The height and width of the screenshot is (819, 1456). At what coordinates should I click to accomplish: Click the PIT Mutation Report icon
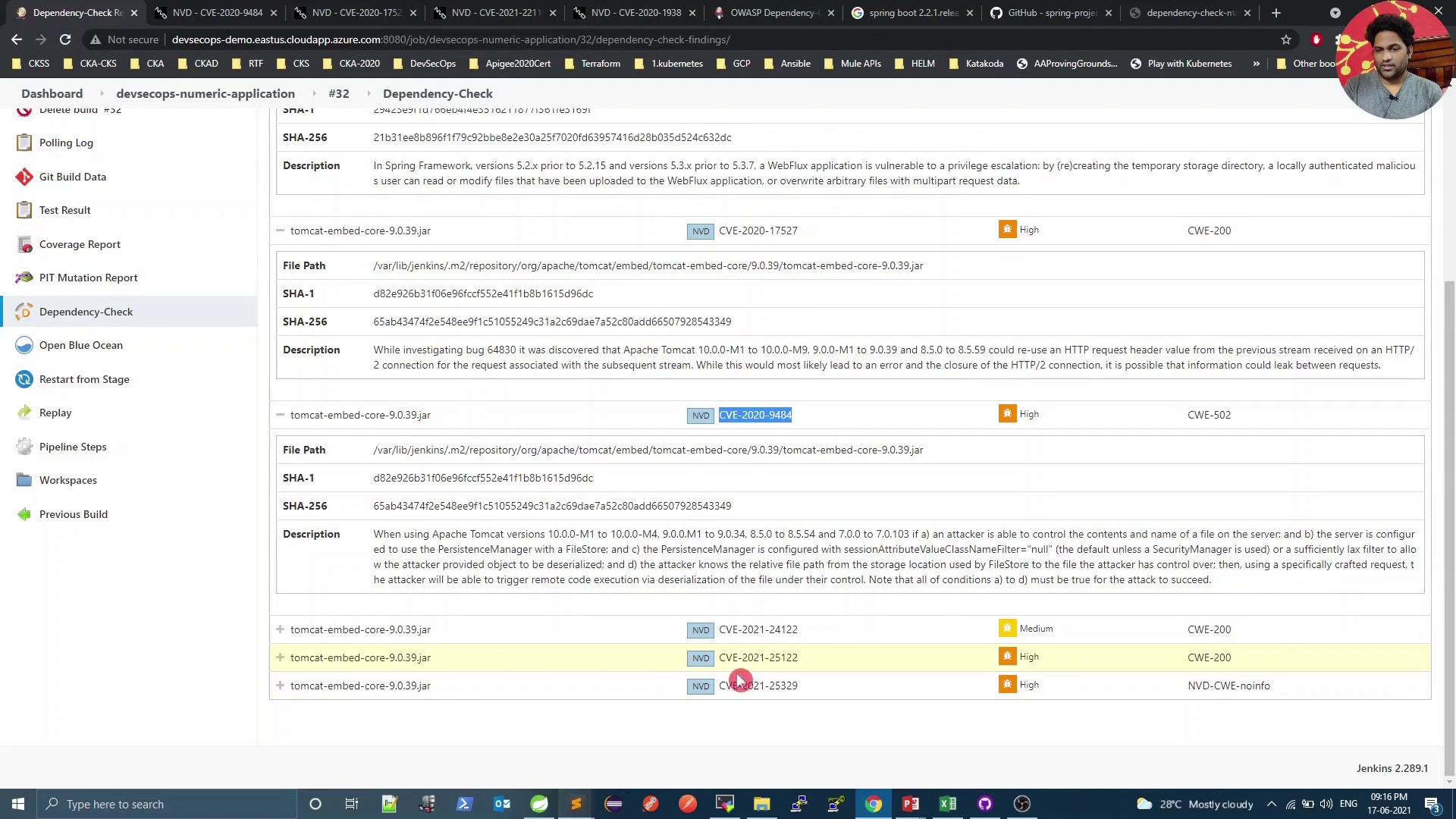[x=24, y=278]
